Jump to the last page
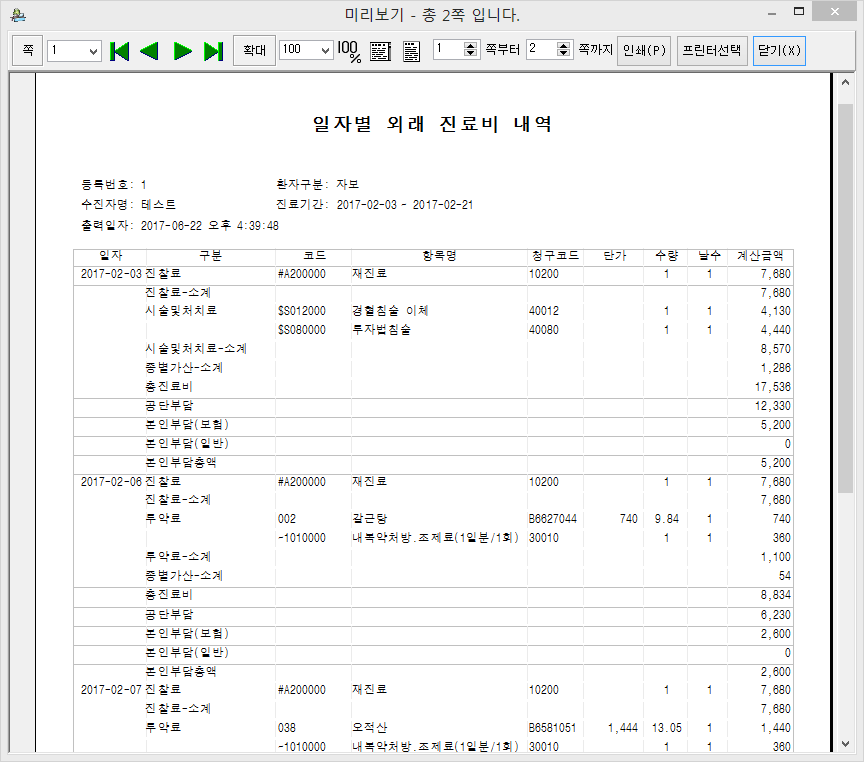 213,50
